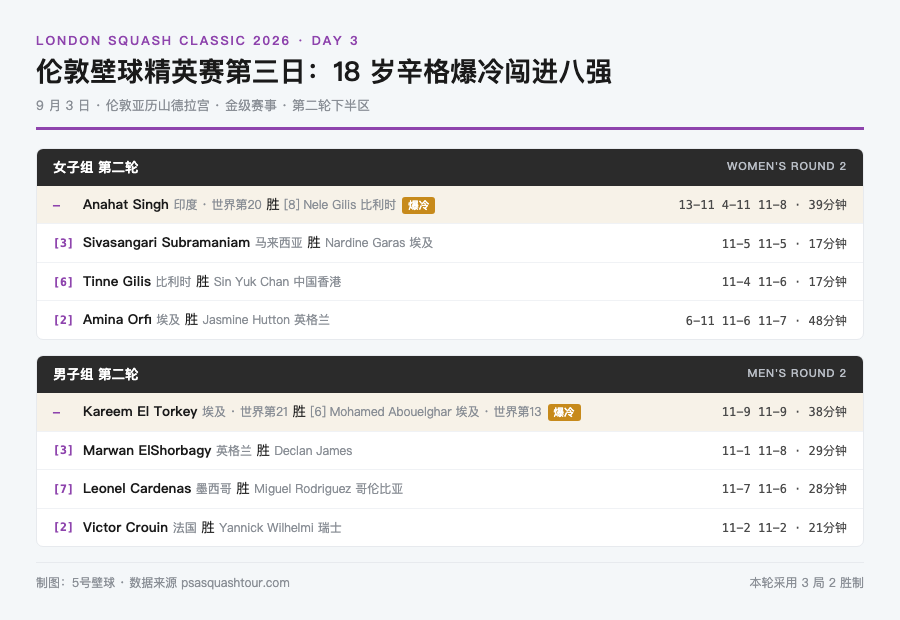This screenshot has height=620, width=900.
Task: Click seed [7] beside Leonel Cardenas
Action: pyautogui.click(x=63, y=489)
